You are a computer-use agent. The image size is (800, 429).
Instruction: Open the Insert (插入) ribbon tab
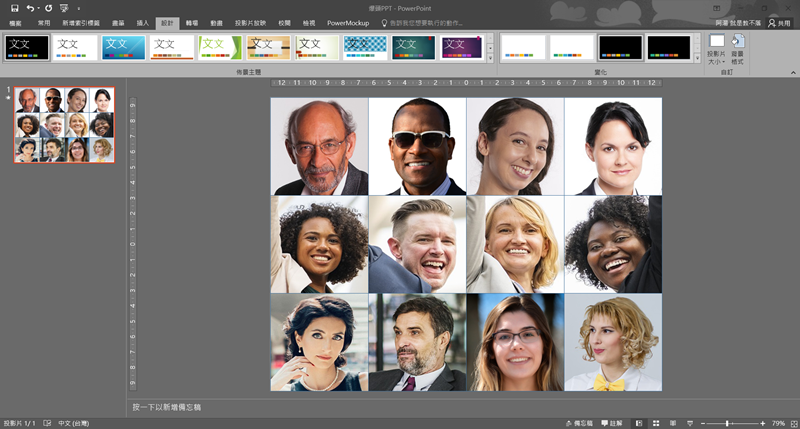142,22
